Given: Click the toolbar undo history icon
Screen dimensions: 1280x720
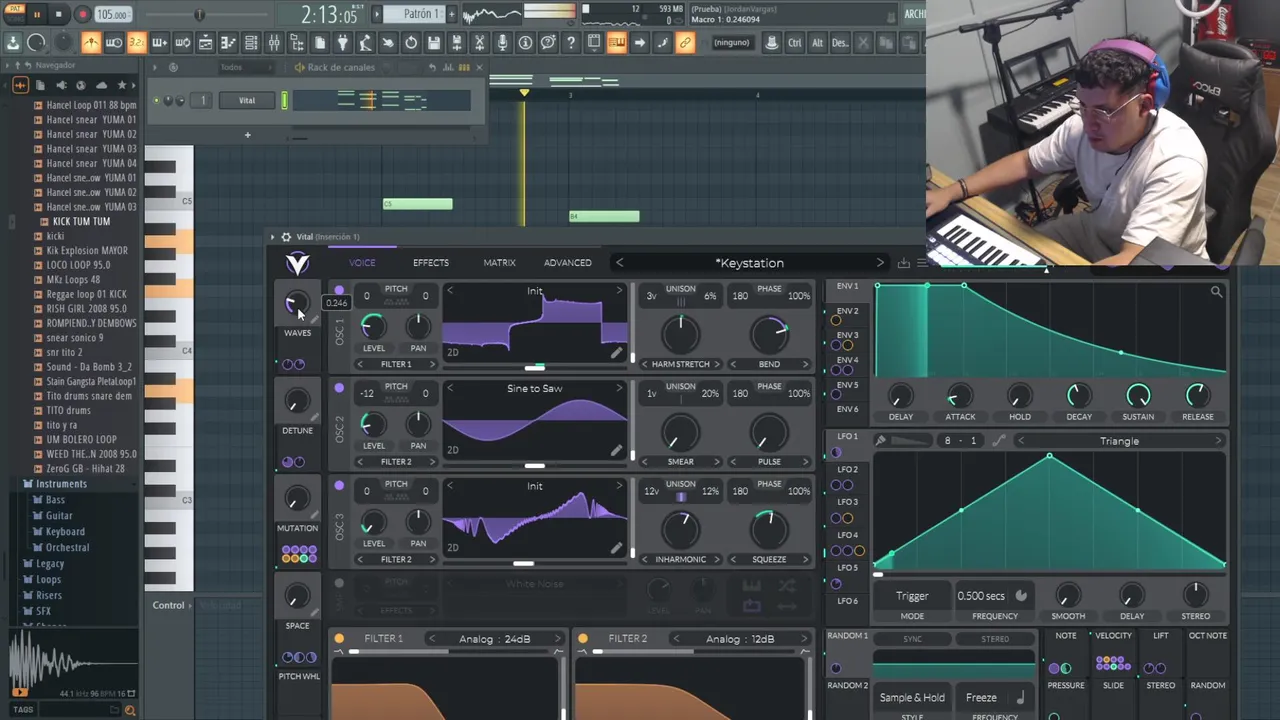Looking at the screenshot, I should tap(411, 43).
